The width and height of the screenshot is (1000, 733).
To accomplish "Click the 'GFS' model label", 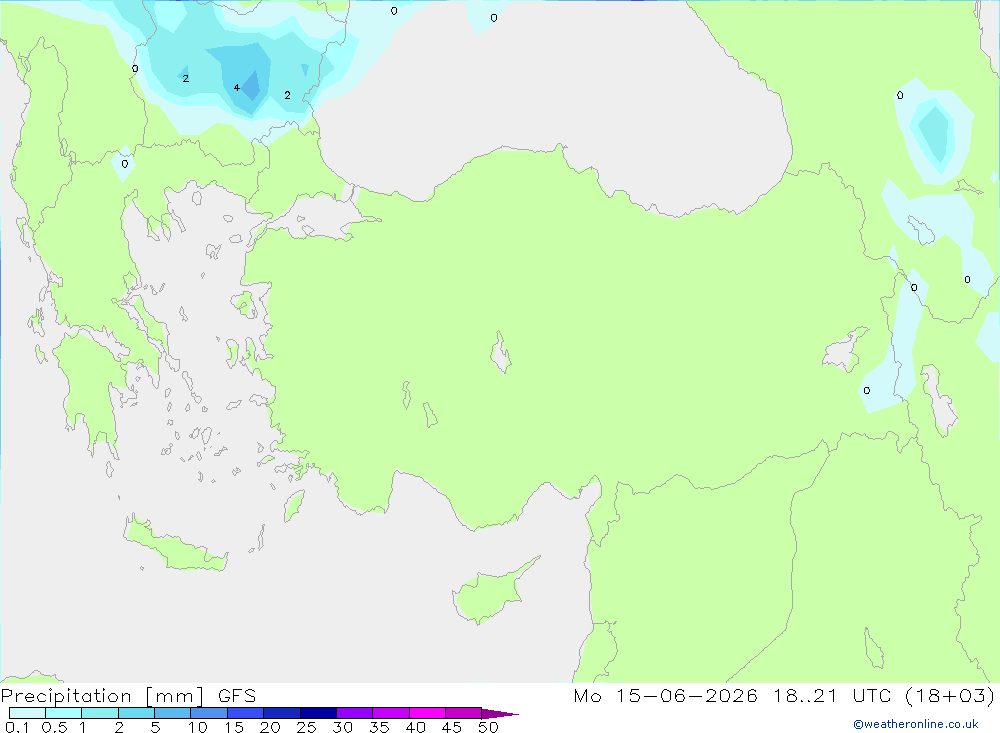I will [x=237, y=696].
